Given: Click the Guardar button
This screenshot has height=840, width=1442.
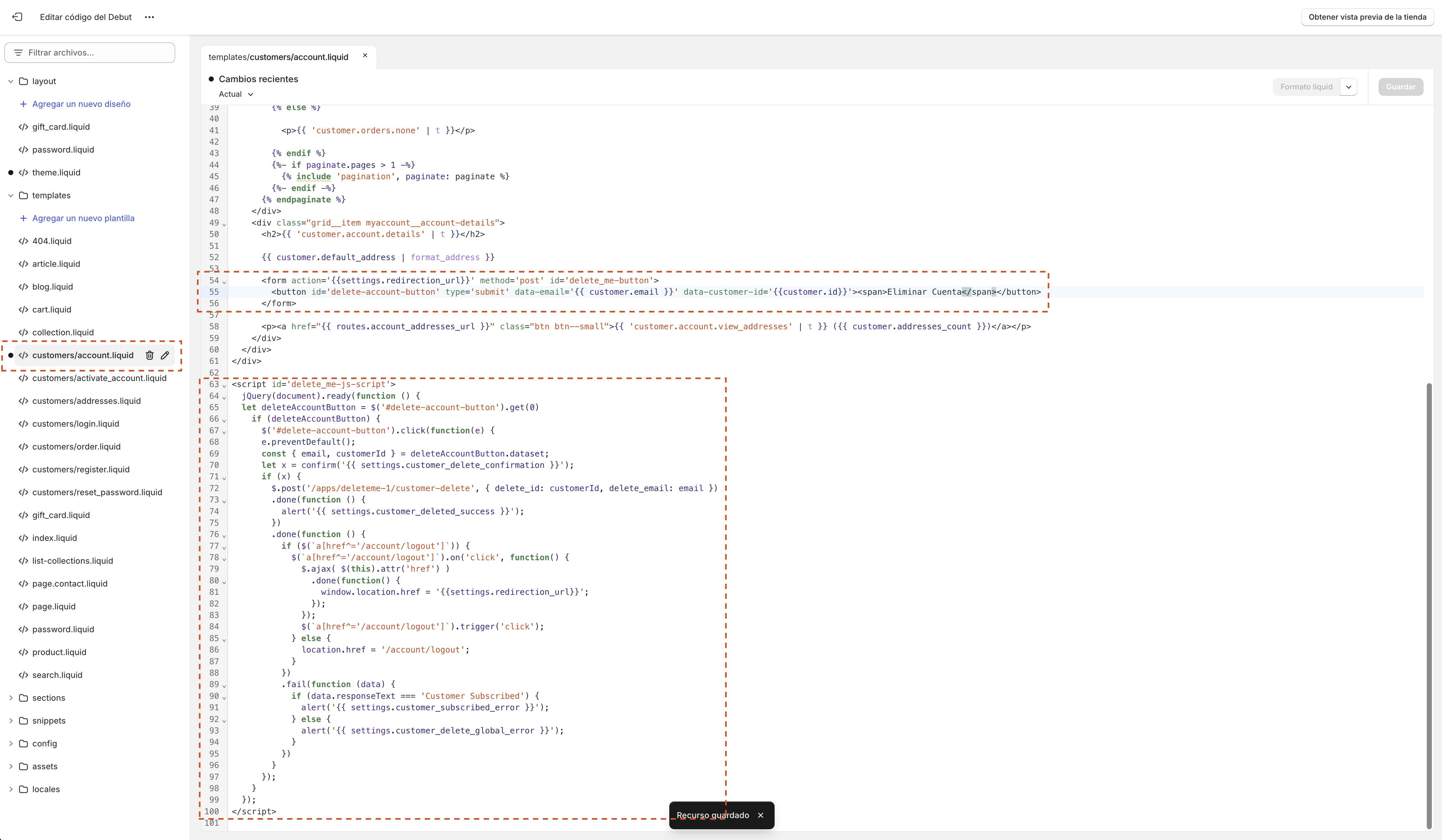Looking at the screenshot, I should pyautogui.click(x=1400, y=87).
